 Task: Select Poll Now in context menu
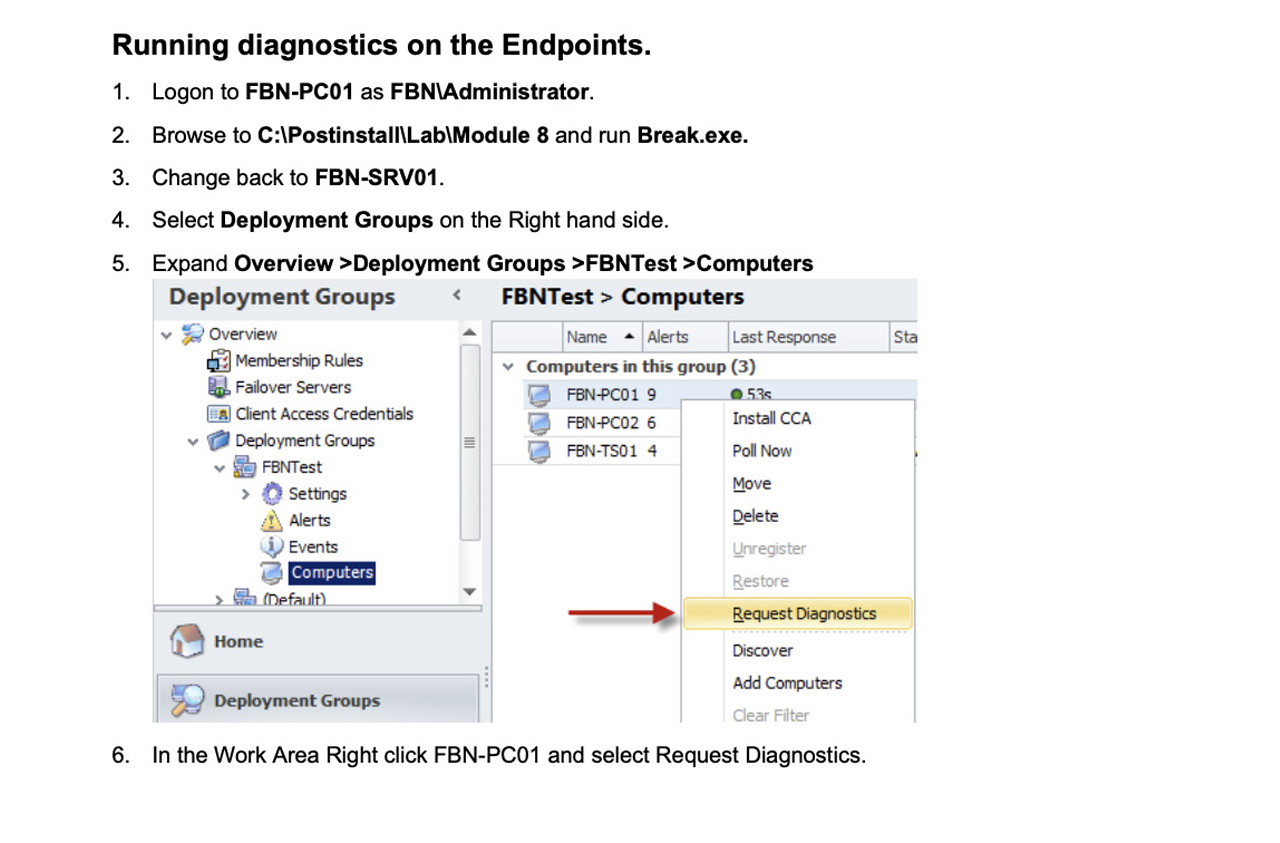[762, 451]
